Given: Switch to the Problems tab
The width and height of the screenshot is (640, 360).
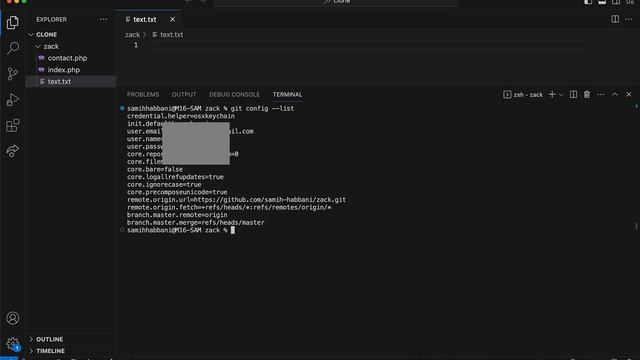Looking at the screenshot, I should point(143,94).
